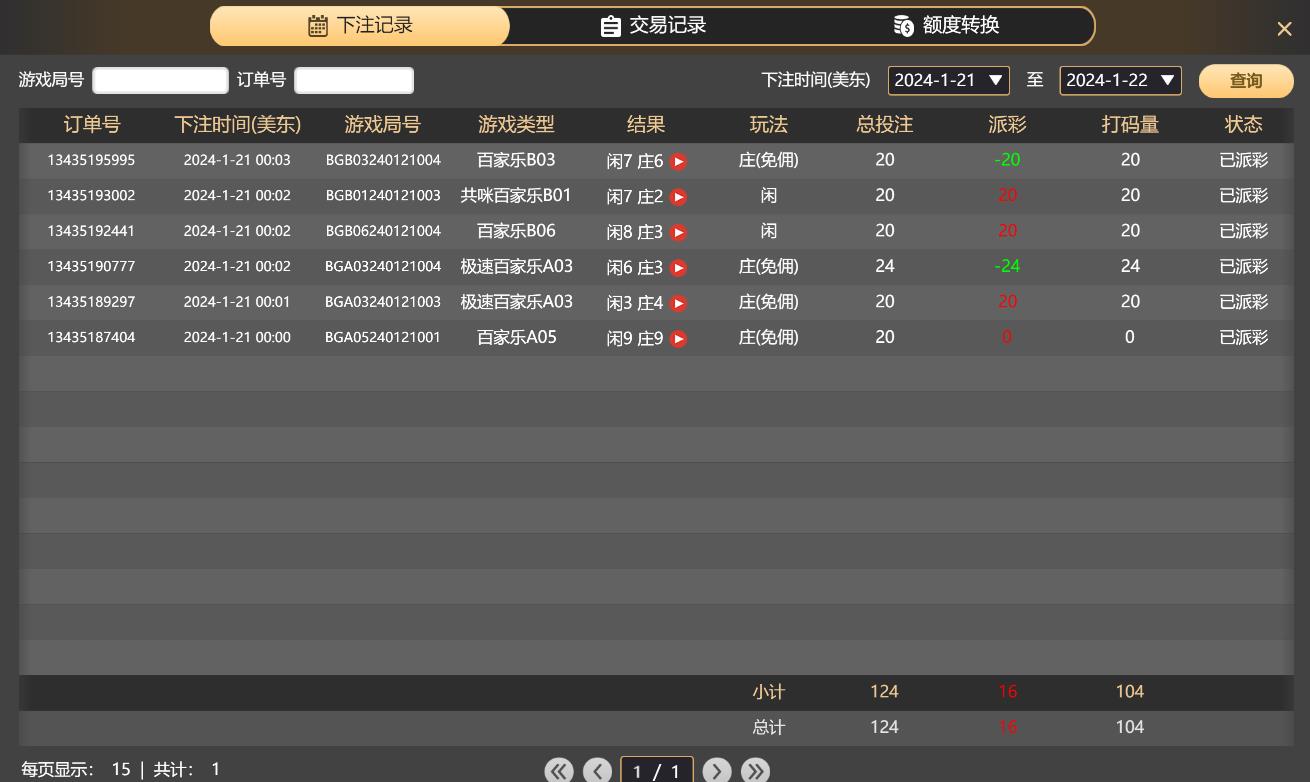Click the 打码量 column header

point(1130,125)
